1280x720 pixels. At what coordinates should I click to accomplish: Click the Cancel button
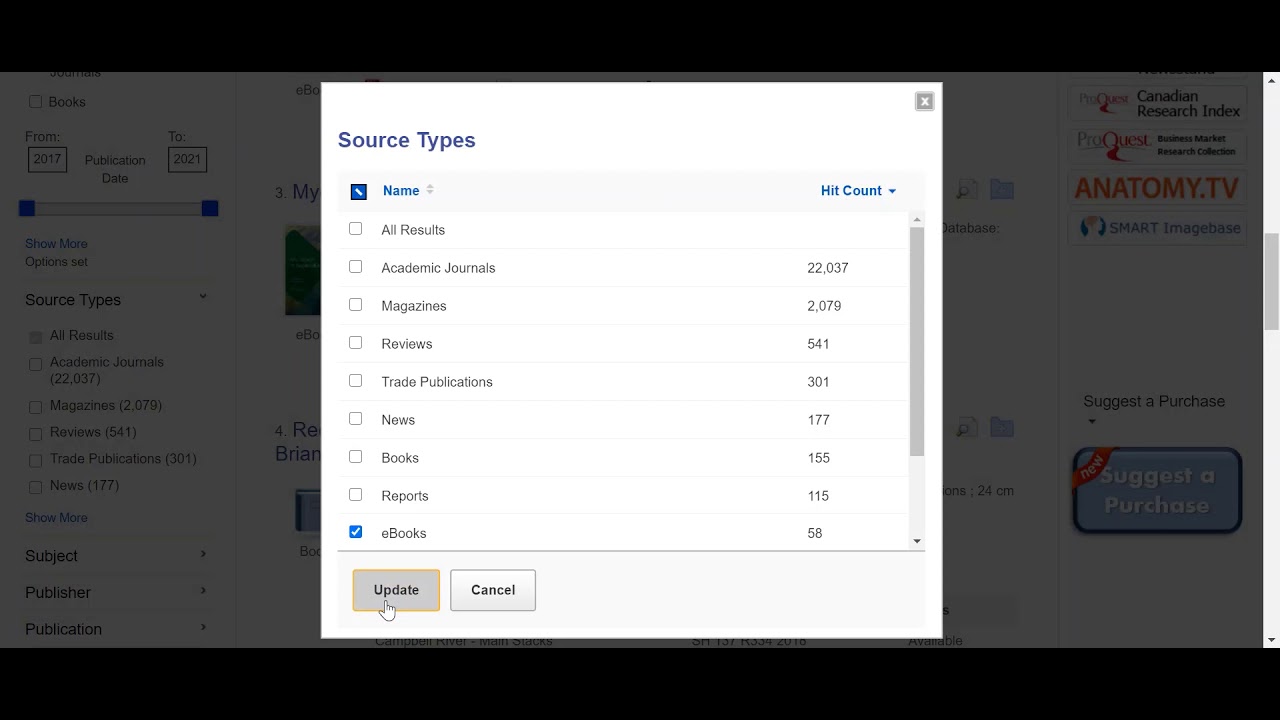click(493, 590)
